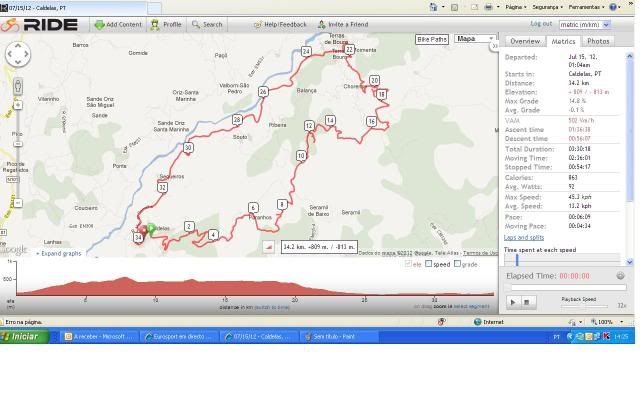
Task: Click the Log out link
Action: (x=541, y=24)
